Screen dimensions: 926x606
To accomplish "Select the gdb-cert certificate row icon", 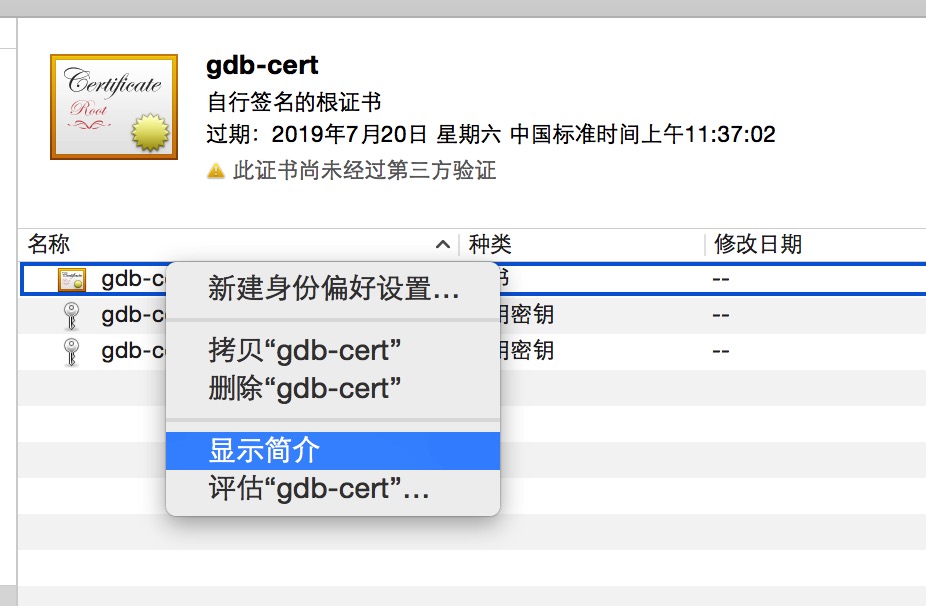I will point(72,279).
